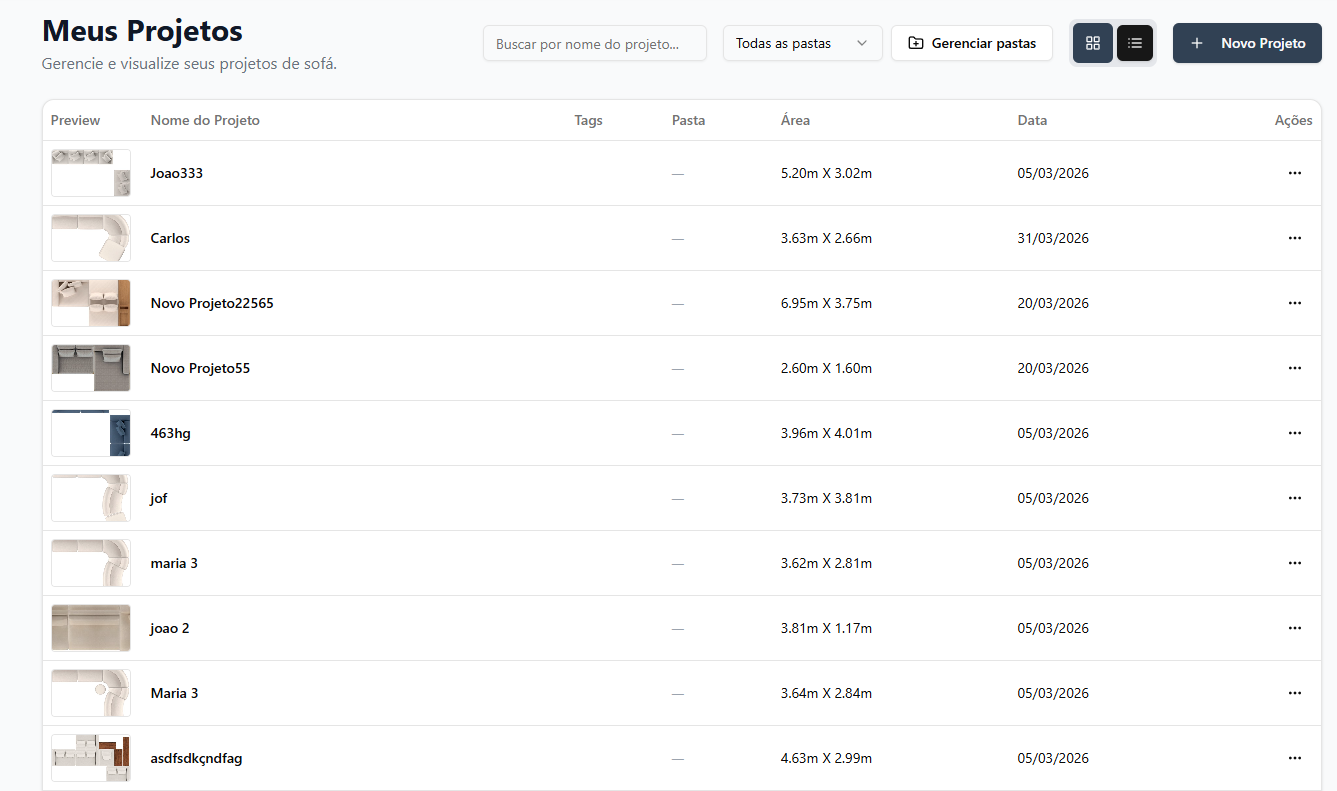This screenshot has height=791, width=1337.
Task: Click area value 5.20m X 3.02m
Action: click(826, 173)
